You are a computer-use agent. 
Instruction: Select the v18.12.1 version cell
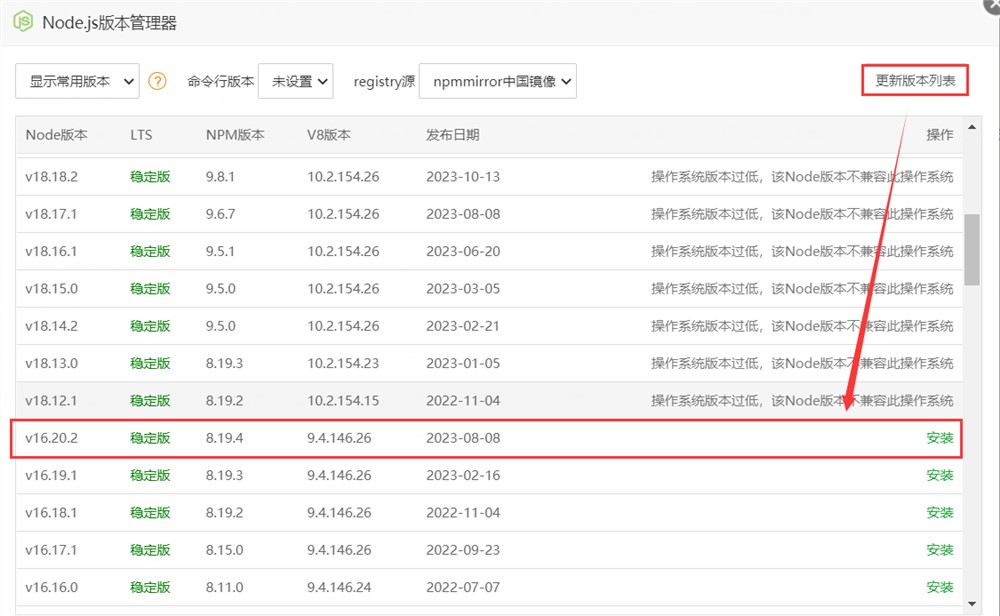click(51, 400)
